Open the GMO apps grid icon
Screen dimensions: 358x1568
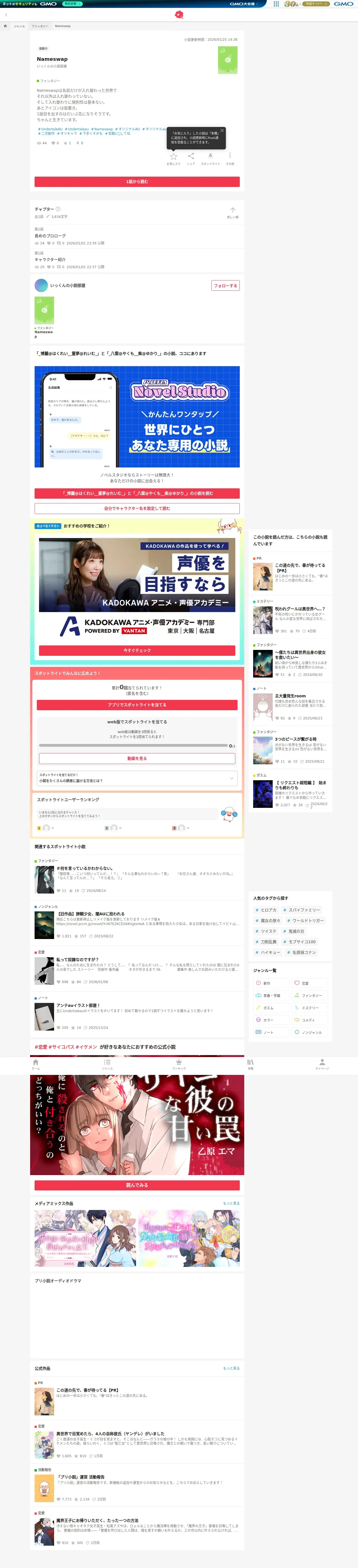276,4
